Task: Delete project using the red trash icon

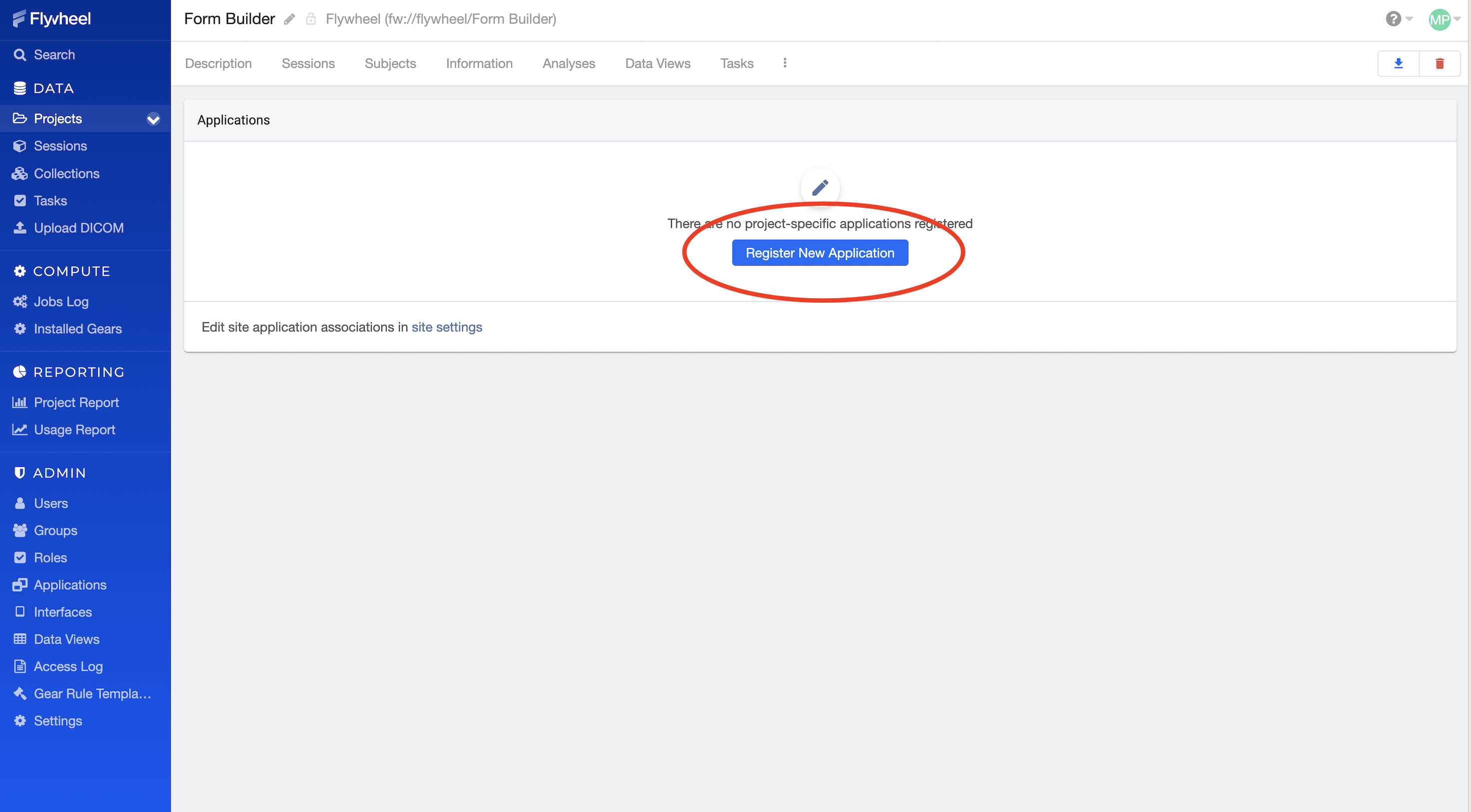Action: tap(1440, 63)
